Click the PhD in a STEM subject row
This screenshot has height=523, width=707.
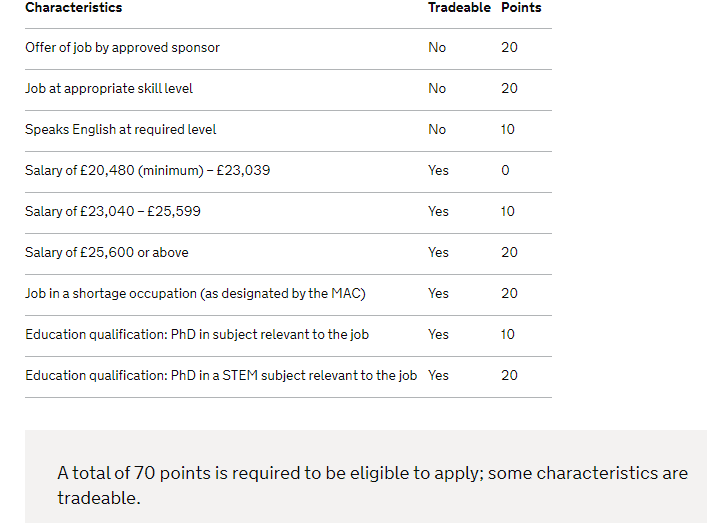[289, 377]
